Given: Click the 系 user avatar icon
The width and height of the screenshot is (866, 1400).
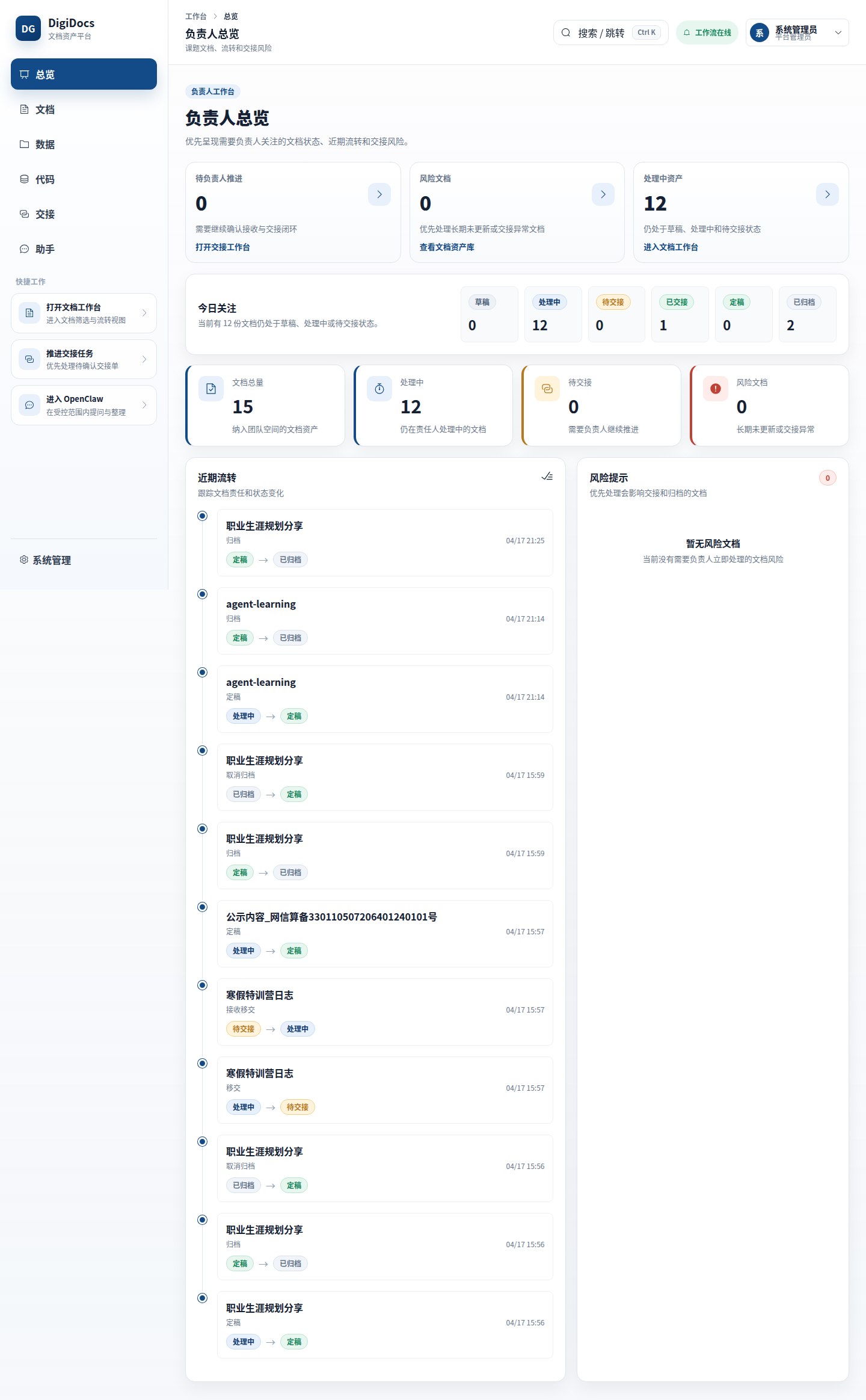Looking at the screenshot, I should click(760, 32).
